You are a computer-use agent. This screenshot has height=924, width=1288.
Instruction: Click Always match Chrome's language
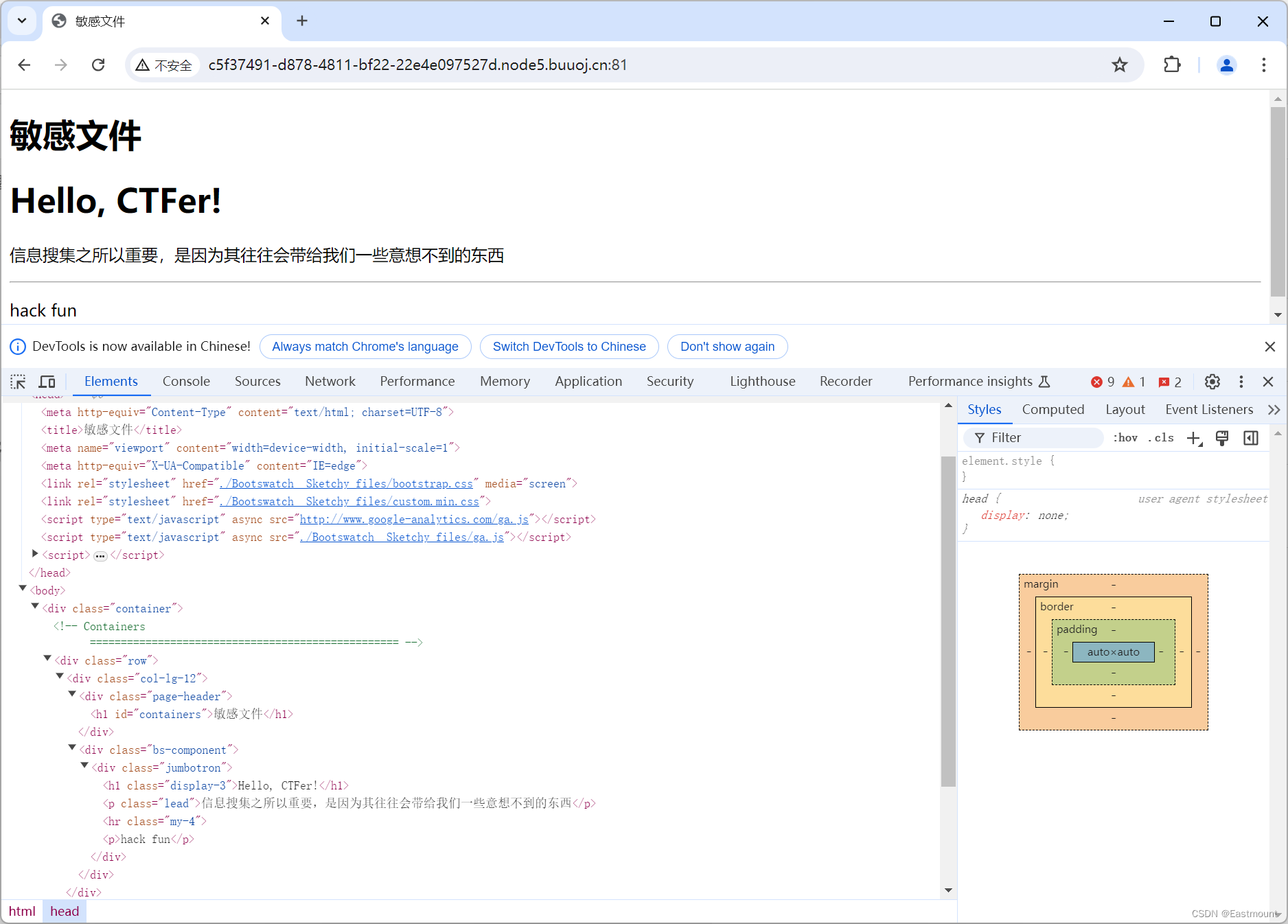[365, 347]
